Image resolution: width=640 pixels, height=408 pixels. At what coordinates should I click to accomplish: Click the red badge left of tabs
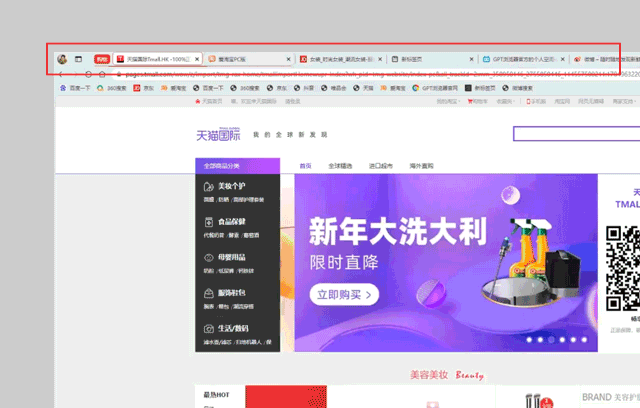click(102, 60)
